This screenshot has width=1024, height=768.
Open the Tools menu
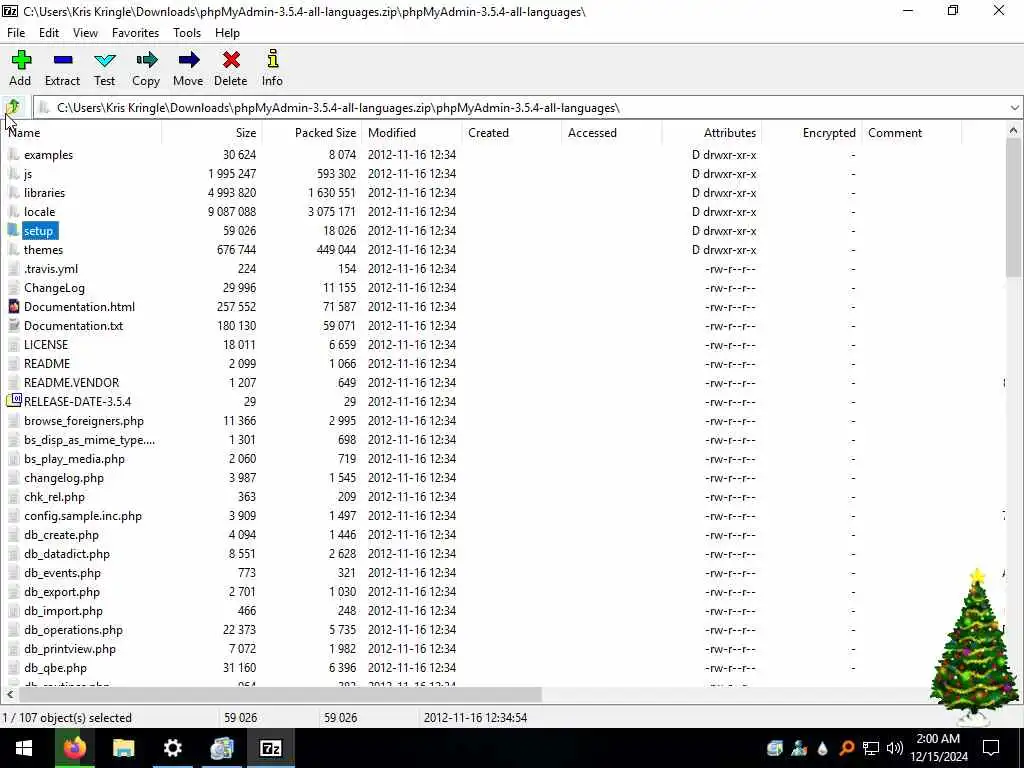[x=187, y=33]
